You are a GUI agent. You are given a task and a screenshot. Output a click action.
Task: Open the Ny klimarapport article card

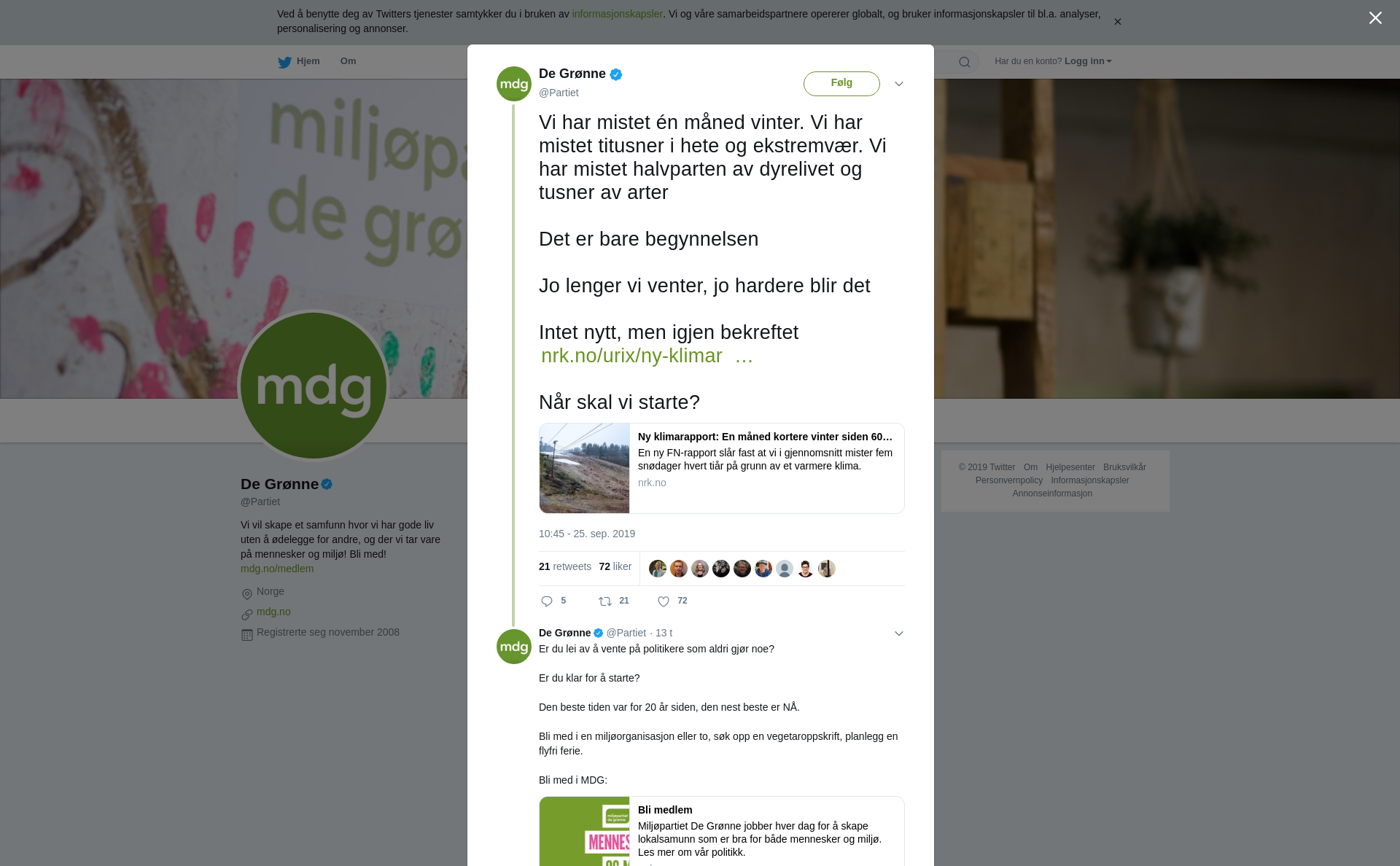pos(722,468)
